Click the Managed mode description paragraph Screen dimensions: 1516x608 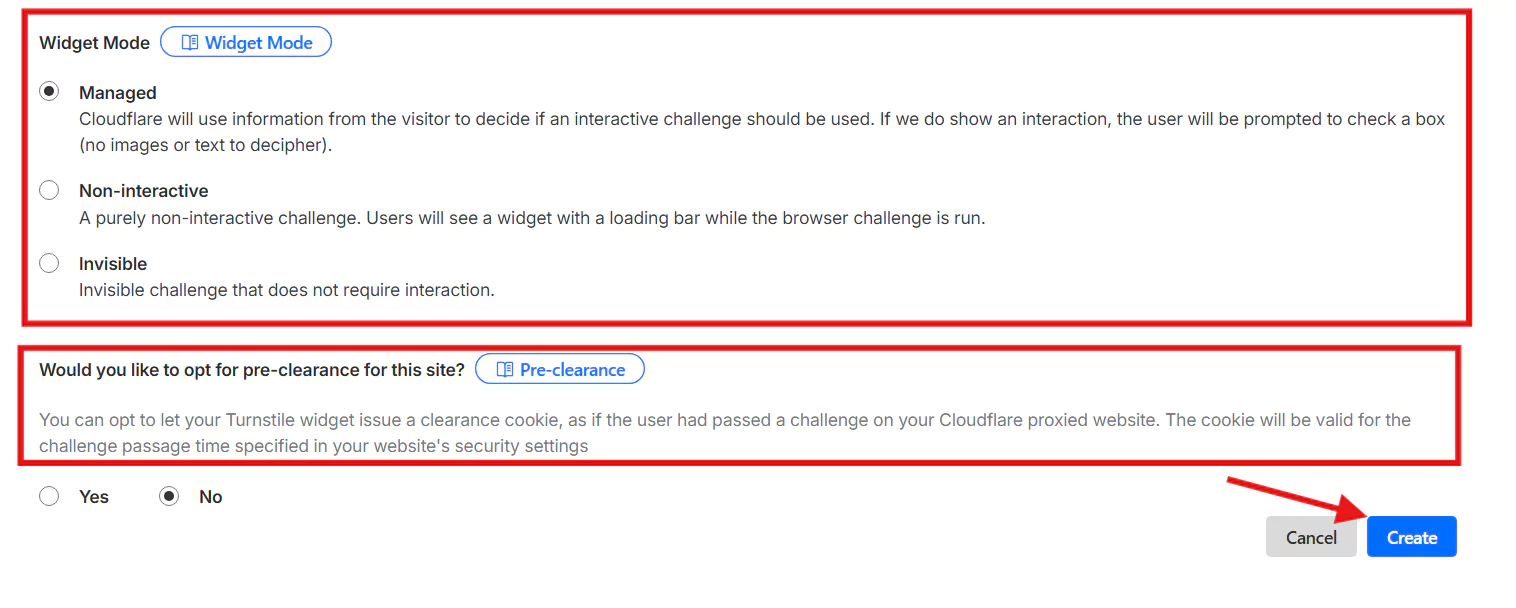coord(760,132)
